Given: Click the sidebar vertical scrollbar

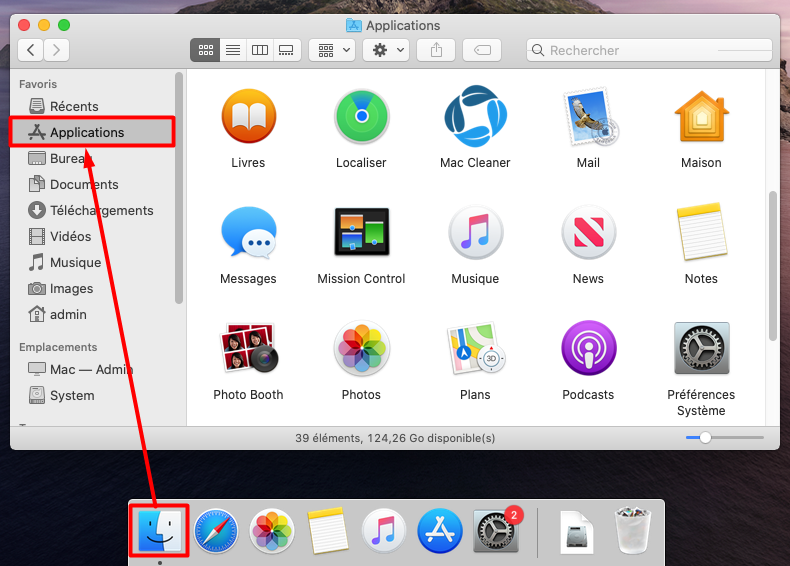Looking at the screenshot, I should point(178,187).
